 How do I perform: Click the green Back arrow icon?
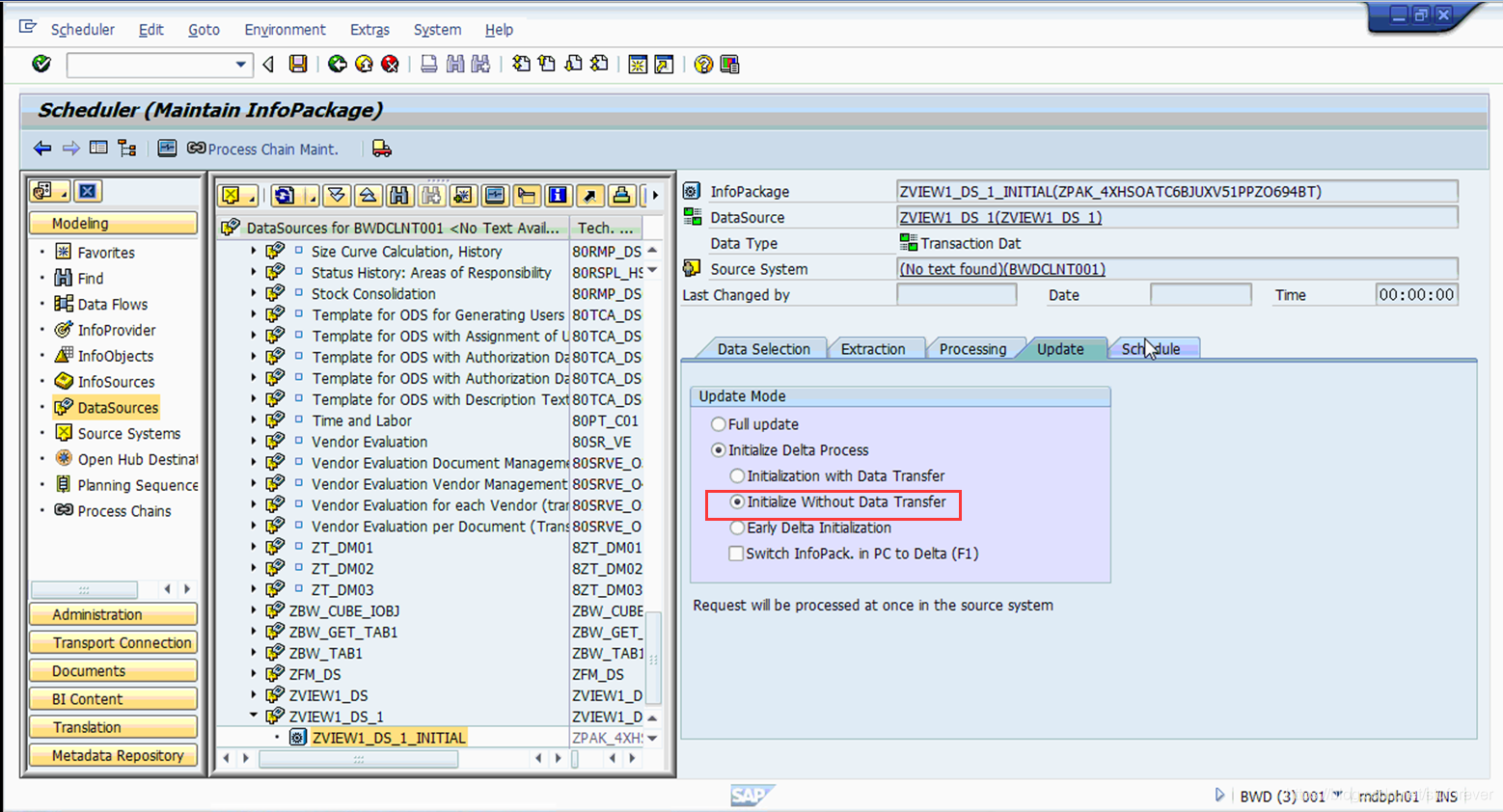pos(338,64)
